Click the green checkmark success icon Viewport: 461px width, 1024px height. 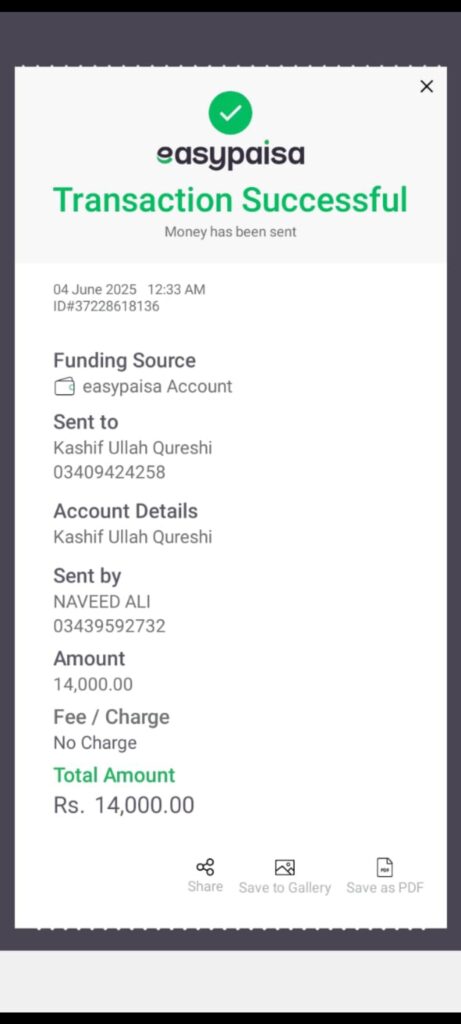tap(230, 113)
